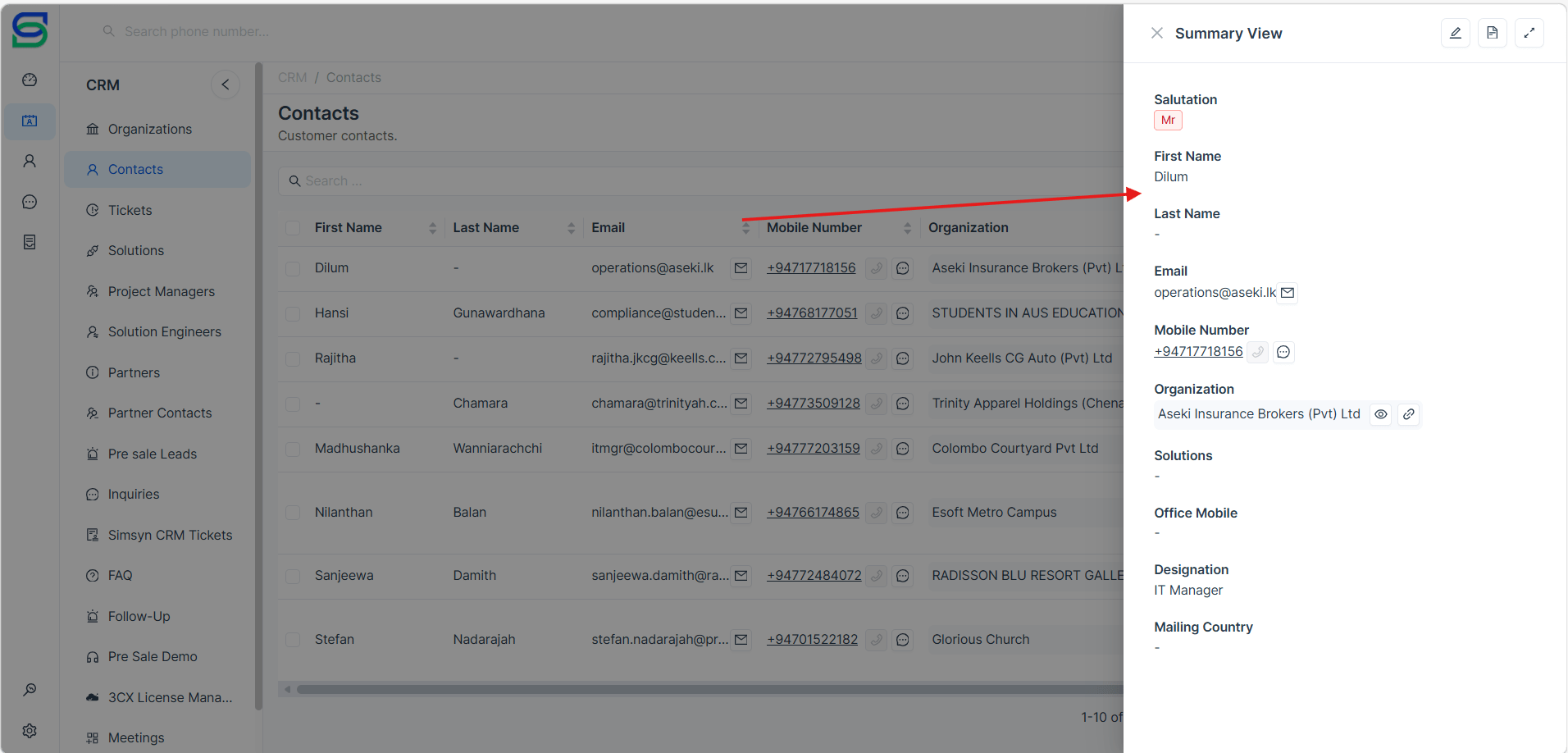Open settings gear in left rail
Screen dimensions: 1568x753
[30, 731]
